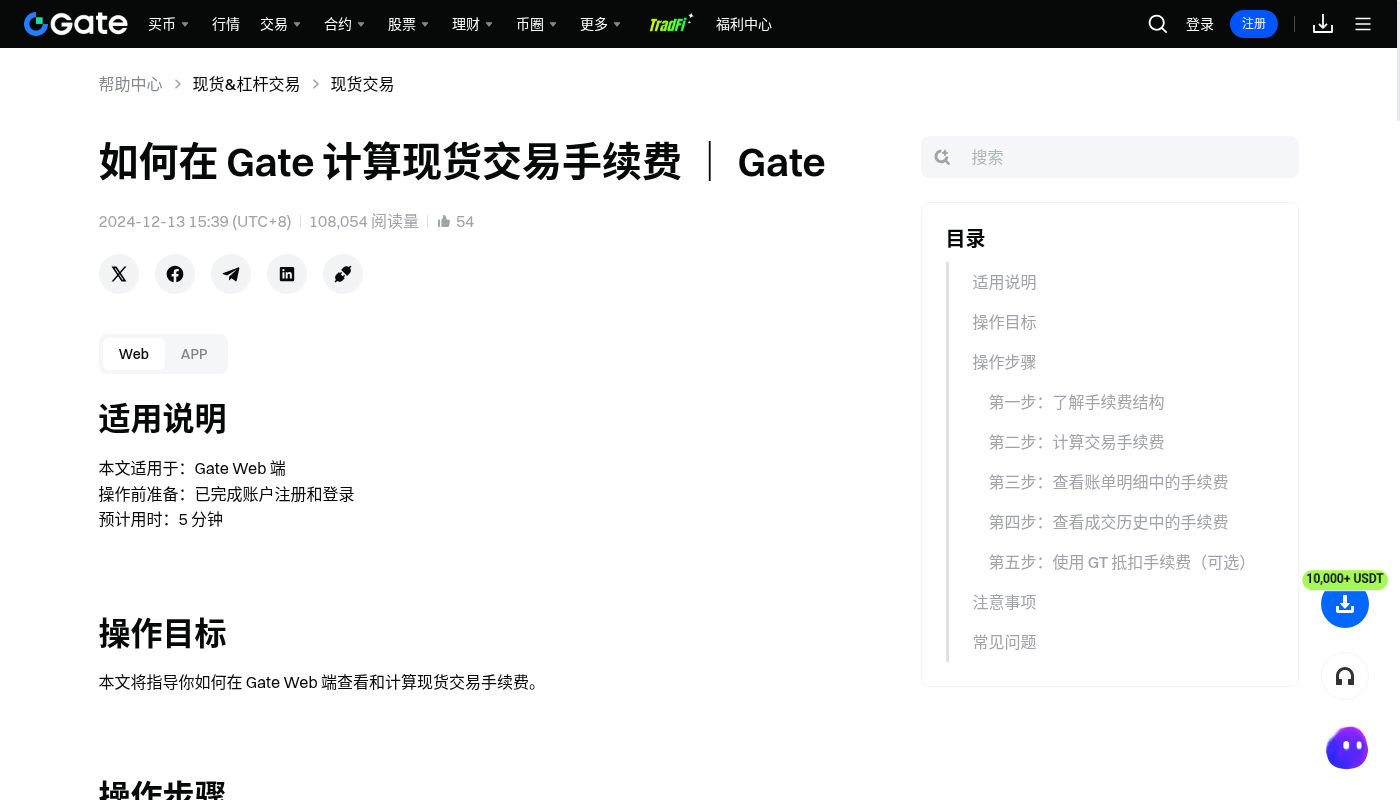Expand the 更多 dropdown menu
Viewport: 1400px width, 800px height.
(x=600, y=24)
